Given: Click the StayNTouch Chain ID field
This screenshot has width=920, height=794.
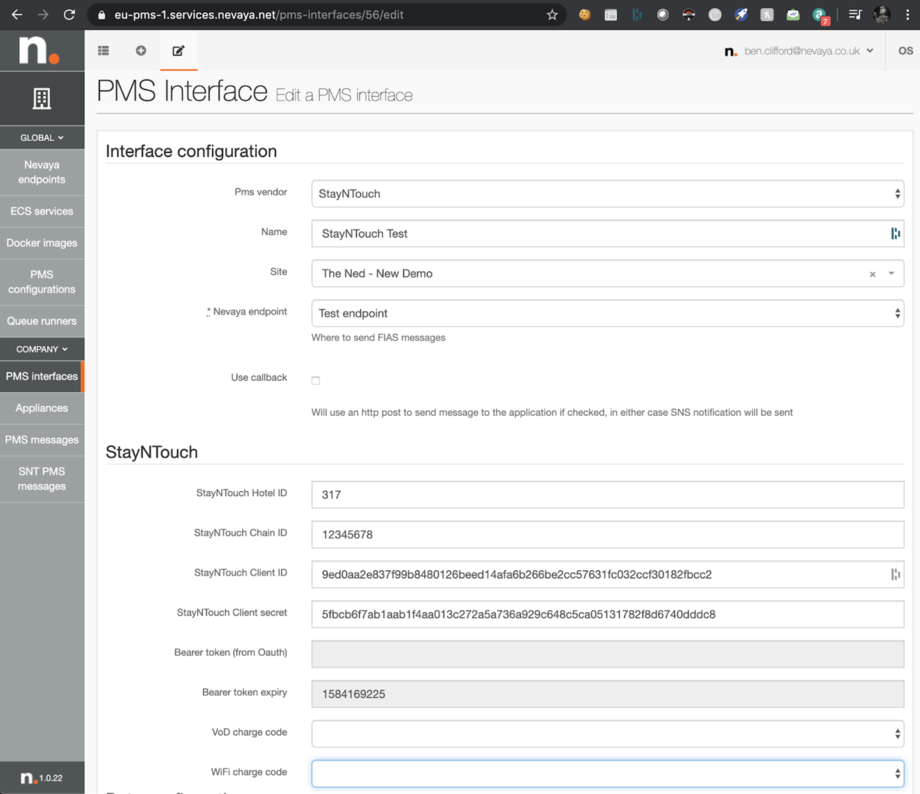Looking at the screenshot, I should [607, 535].
